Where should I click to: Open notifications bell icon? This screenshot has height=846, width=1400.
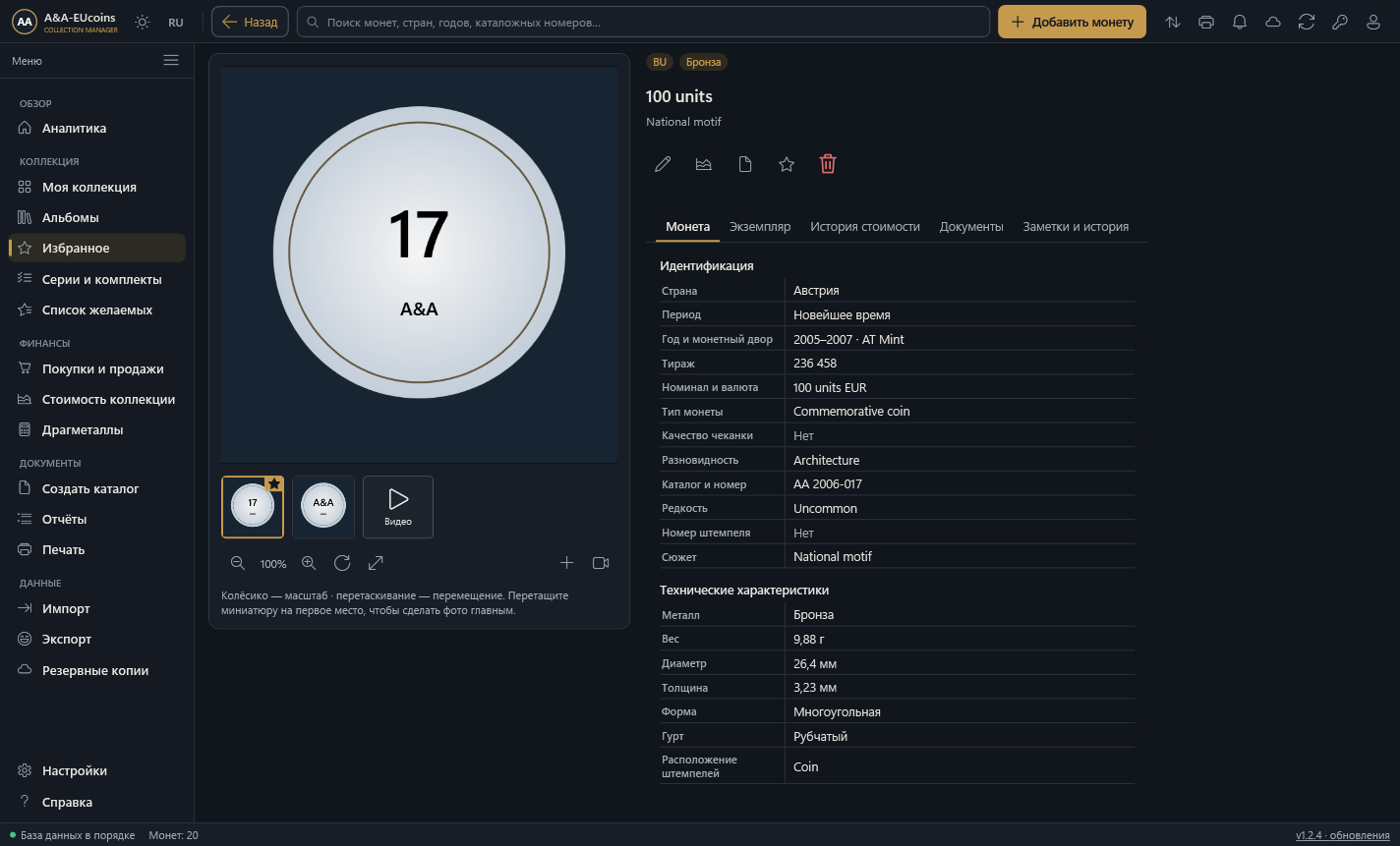(1240, 22)
